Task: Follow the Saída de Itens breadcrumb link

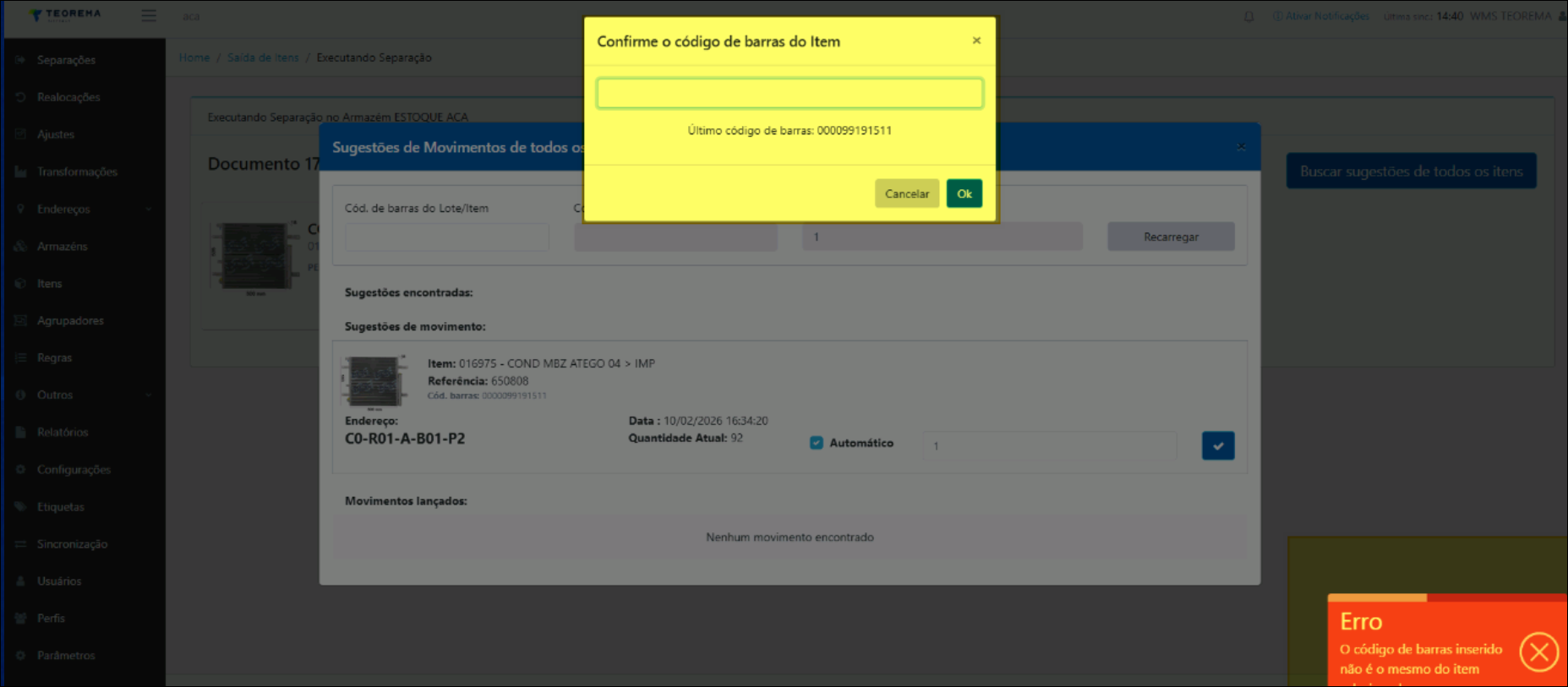Action: 263,57
